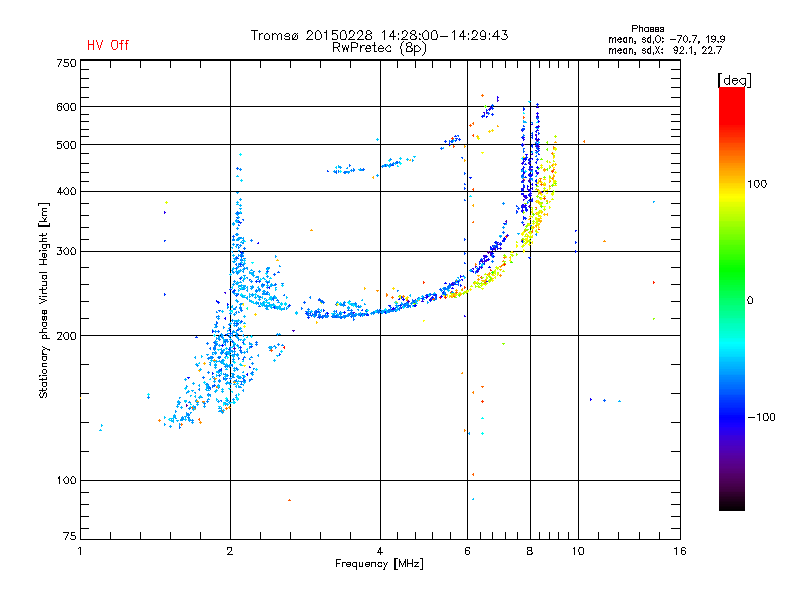This screenshot has height=600, width=800.
Task: Click the 'Frequency [MHz]' axis label
Action: [379, 564]
